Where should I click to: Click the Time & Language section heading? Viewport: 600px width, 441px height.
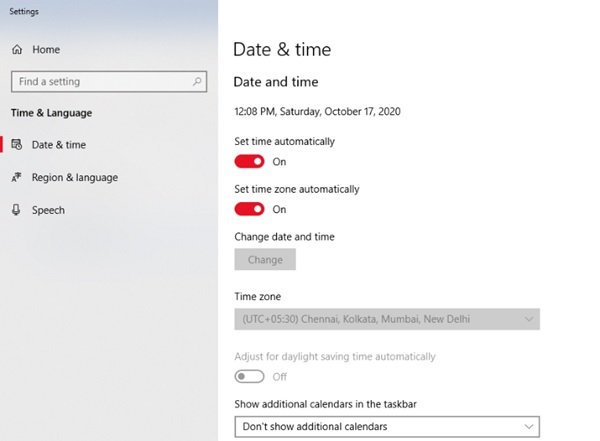(51, 113)
